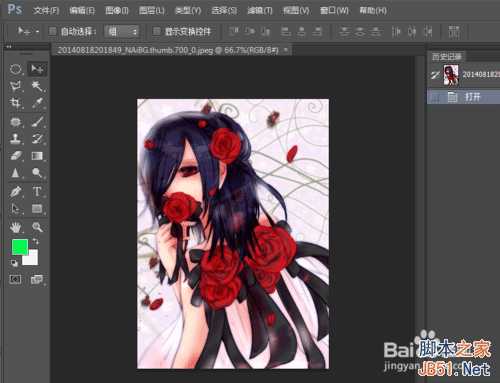Select the Move tool

point(37,69)
